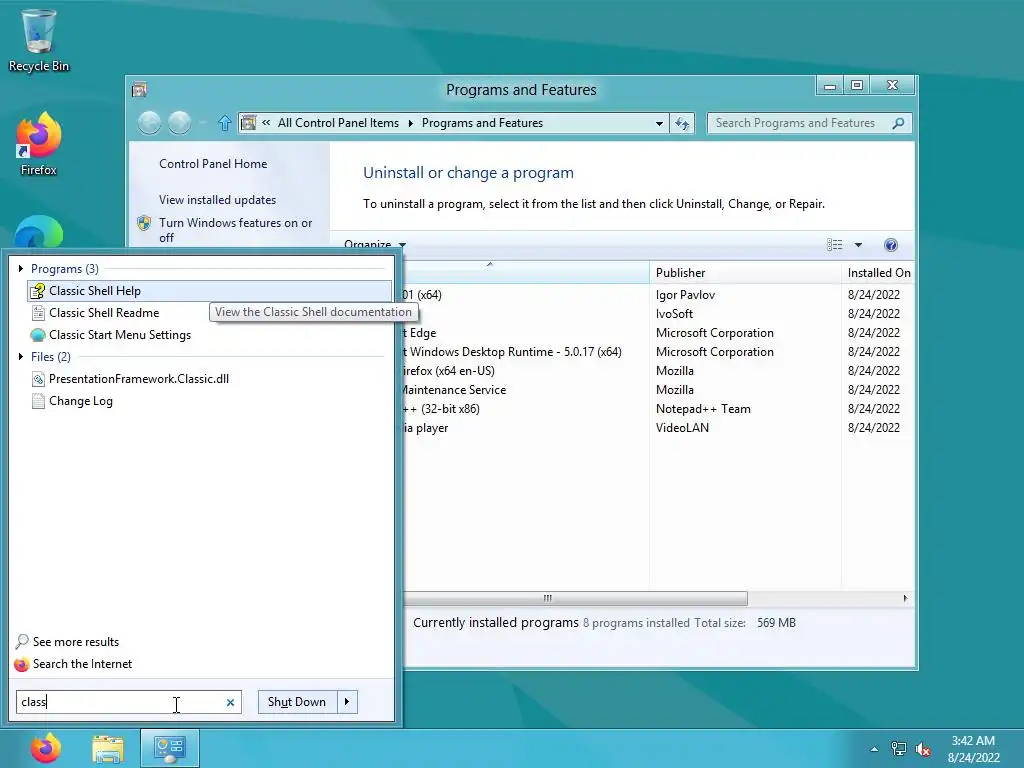The width and height of the screenshot is (1024, 768).
Task: Select the Firefox (x64 en-US) row
Action: 656,370
